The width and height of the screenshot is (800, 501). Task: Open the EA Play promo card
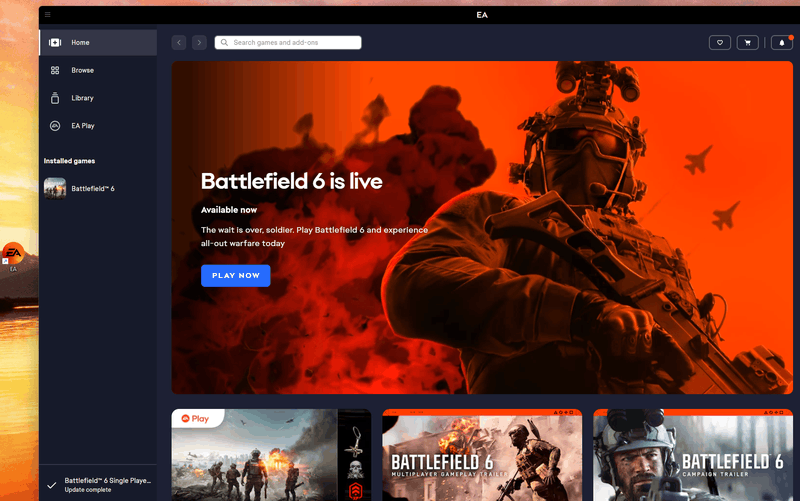tap(271, 455)
